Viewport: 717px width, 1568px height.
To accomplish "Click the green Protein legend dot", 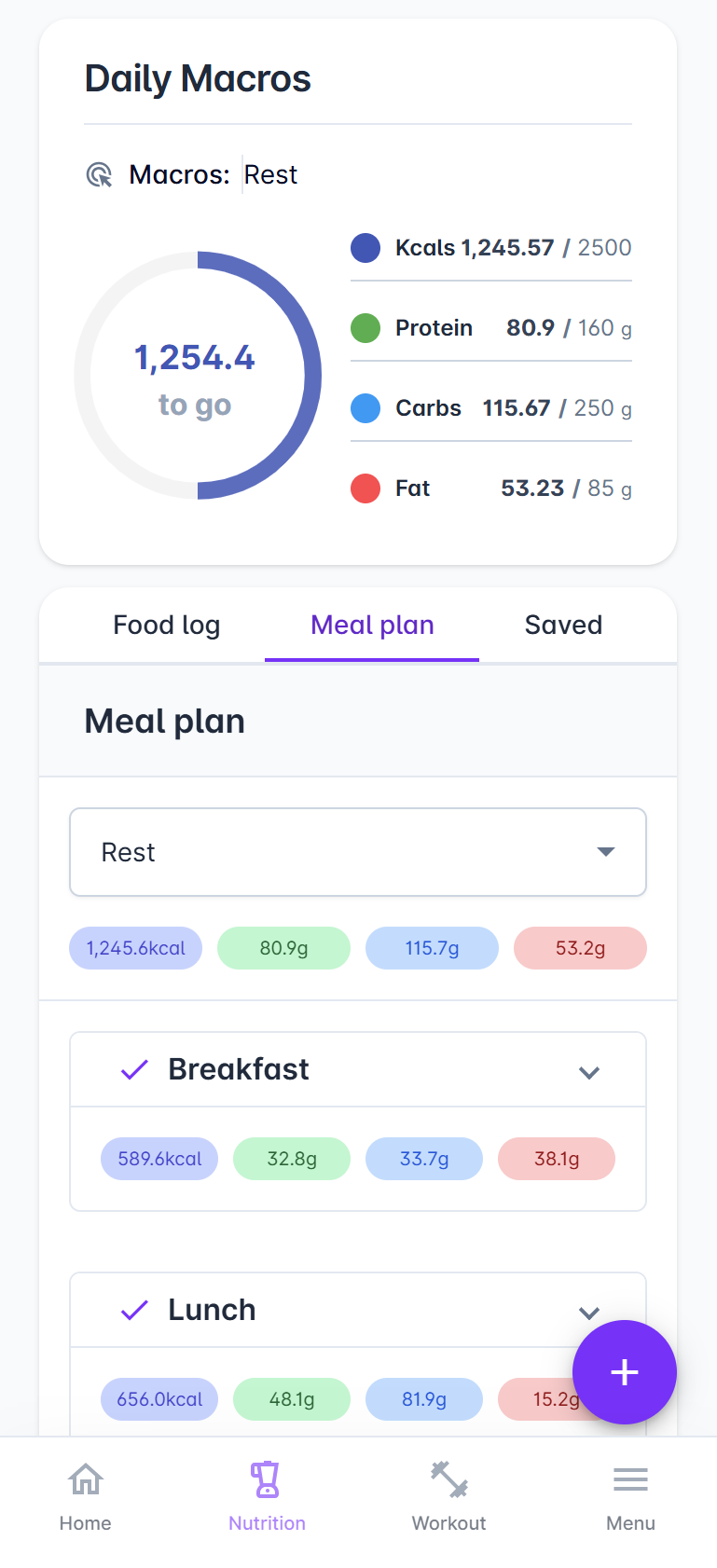I will (x=365, y=328).
